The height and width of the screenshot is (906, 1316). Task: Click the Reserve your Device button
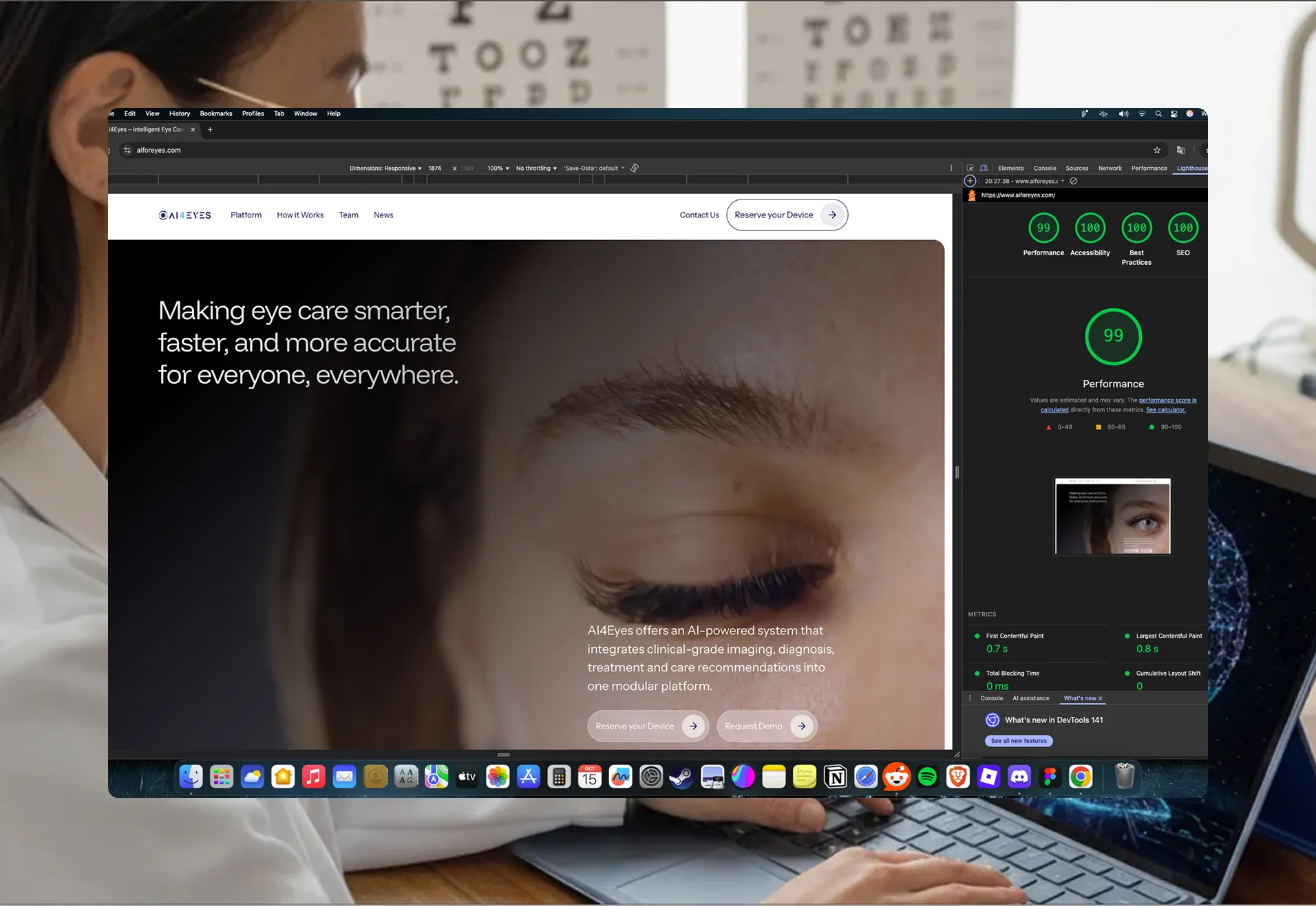pyautogui.click(x=787, y=215)
